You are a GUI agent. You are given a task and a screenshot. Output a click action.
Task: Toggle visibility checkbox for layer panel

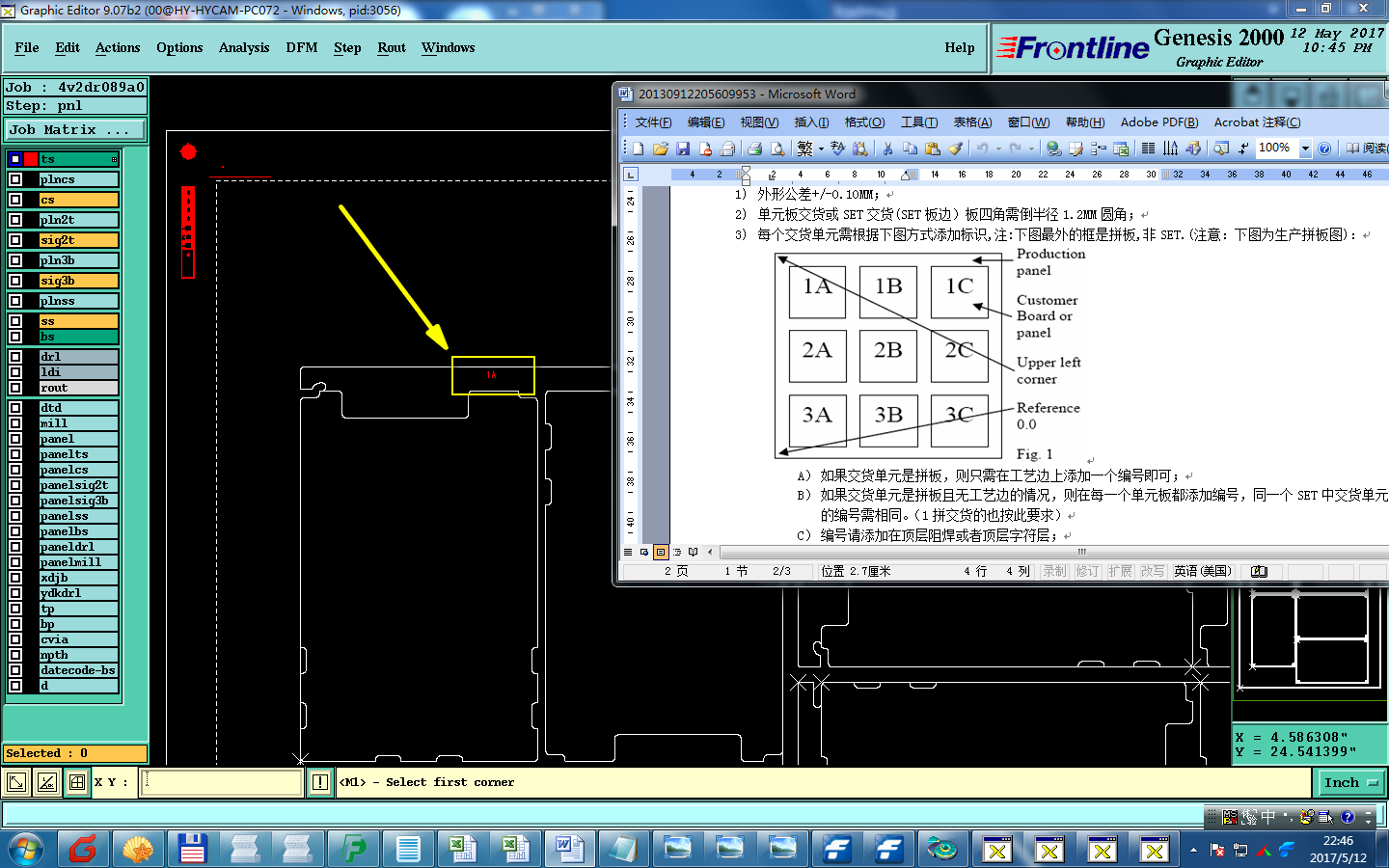pos(15,439)
